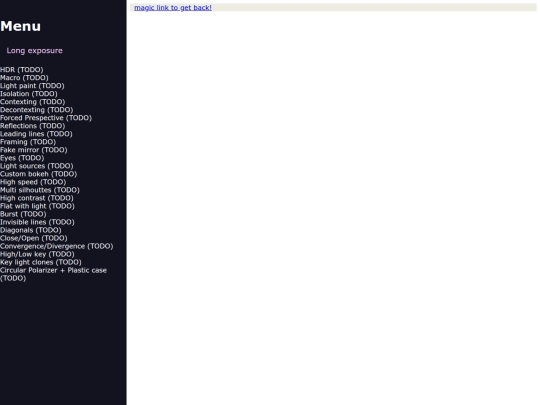Select Convergence/Divergence (TODO)
Image resolution: width=540 pixels, height=405 pixels.
click(x=56, y=247)
